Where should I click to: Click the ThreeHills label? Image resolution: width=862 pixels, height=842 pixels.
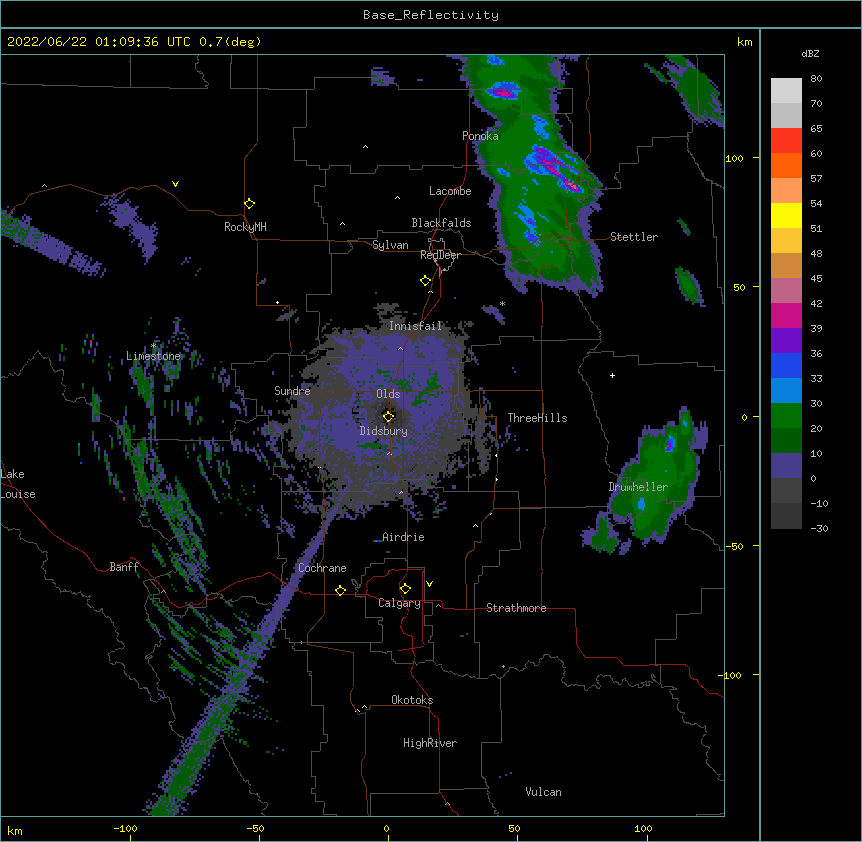[537, 418]
